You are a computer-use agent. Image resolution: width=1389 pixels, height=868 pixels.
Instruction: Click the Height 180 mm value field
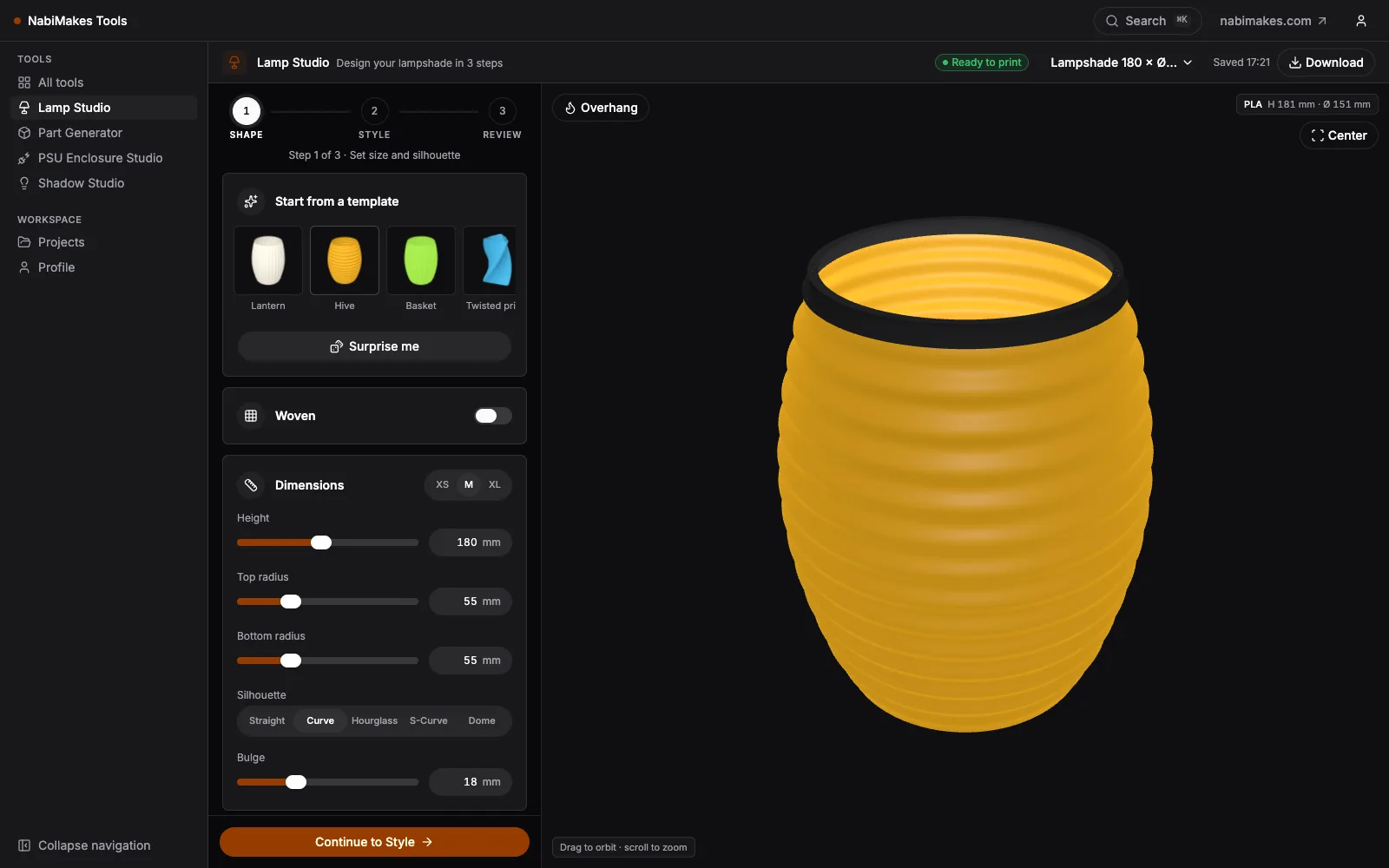pyautogui.click(x=471, y=542)
